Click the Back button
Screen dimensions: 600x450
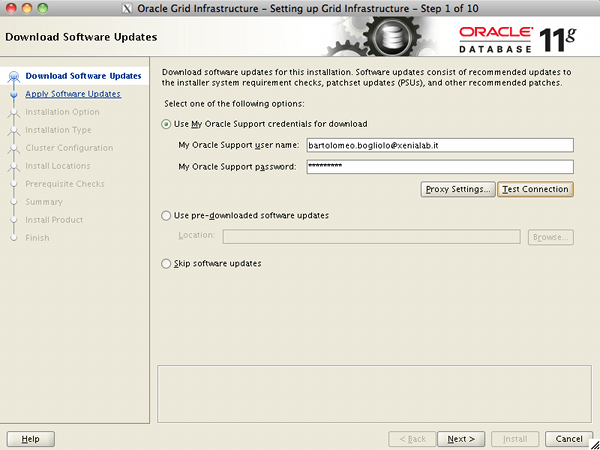(x=412, y=439)
